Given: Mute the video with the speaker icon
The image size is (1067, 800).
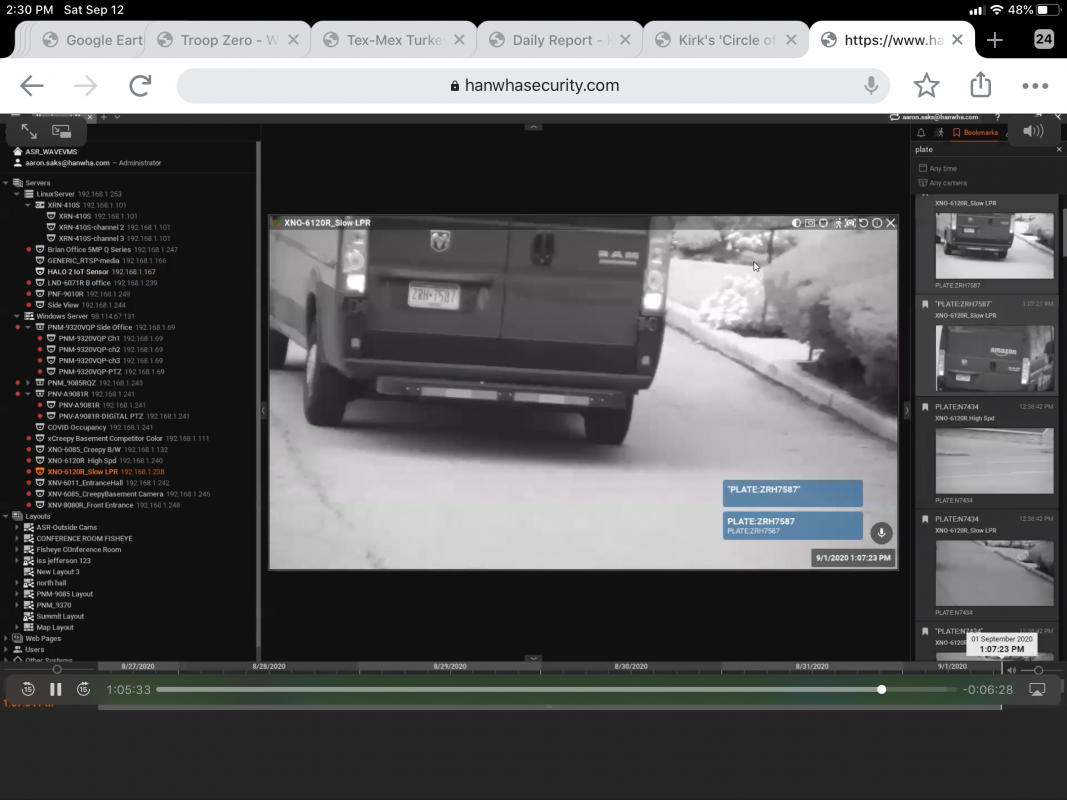Looking at the screenshot, I should tap(1033, 131).
